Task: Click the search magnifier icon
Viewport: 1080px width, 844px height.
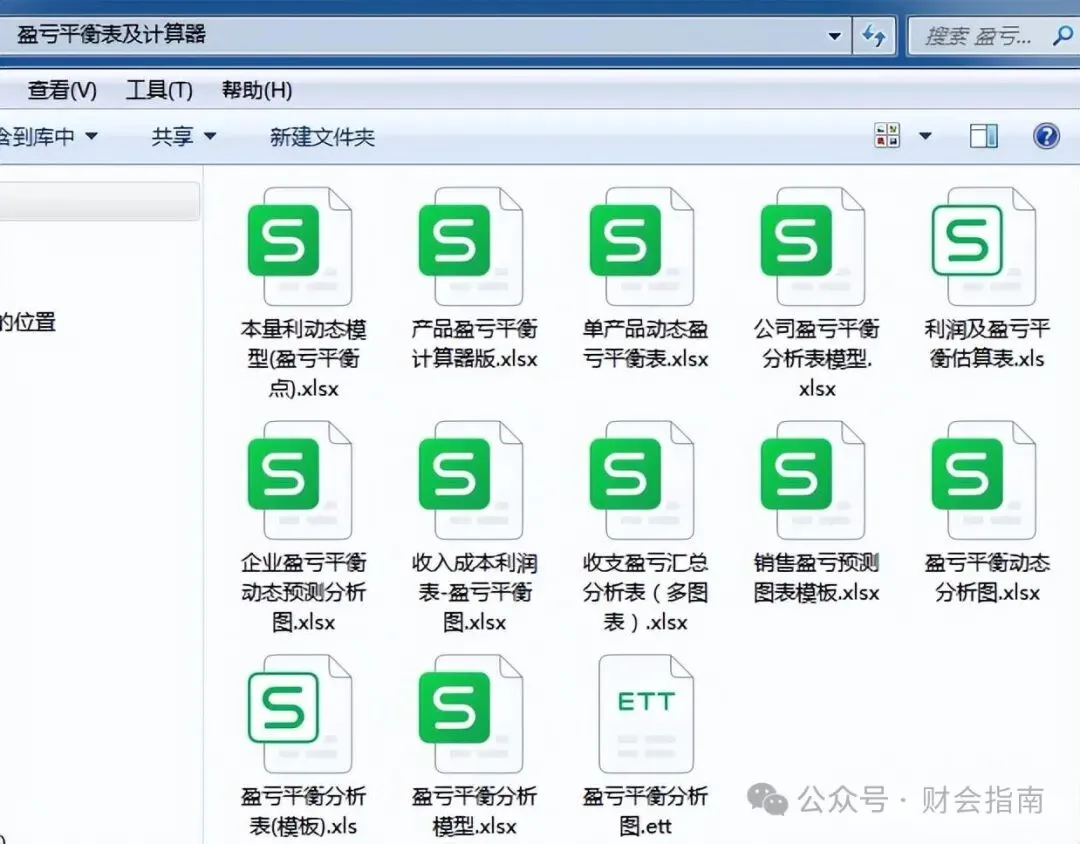Action: pos(1063,34)
